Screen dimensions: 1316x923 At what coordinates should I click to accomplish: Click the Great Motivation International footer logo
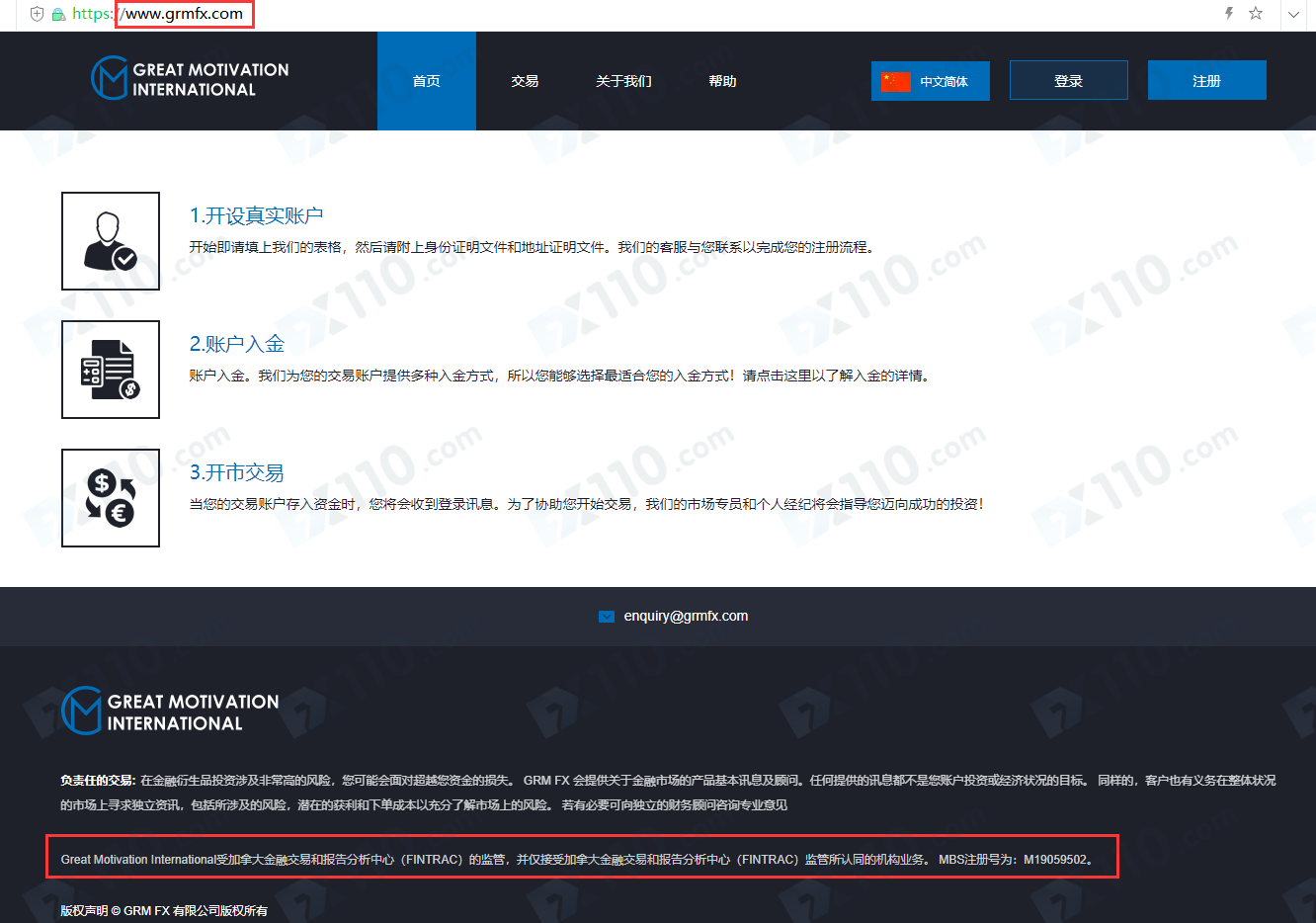coord(170,712)
